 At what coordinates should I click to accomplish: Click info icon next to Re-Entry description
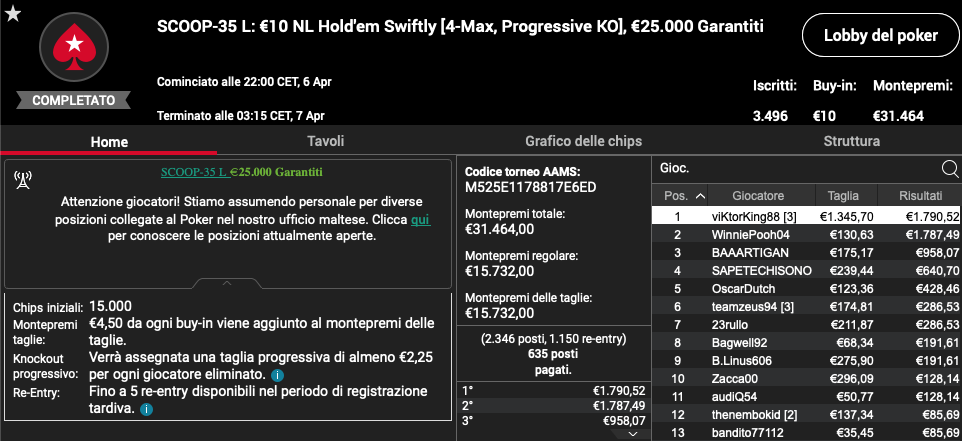[146, 409]
